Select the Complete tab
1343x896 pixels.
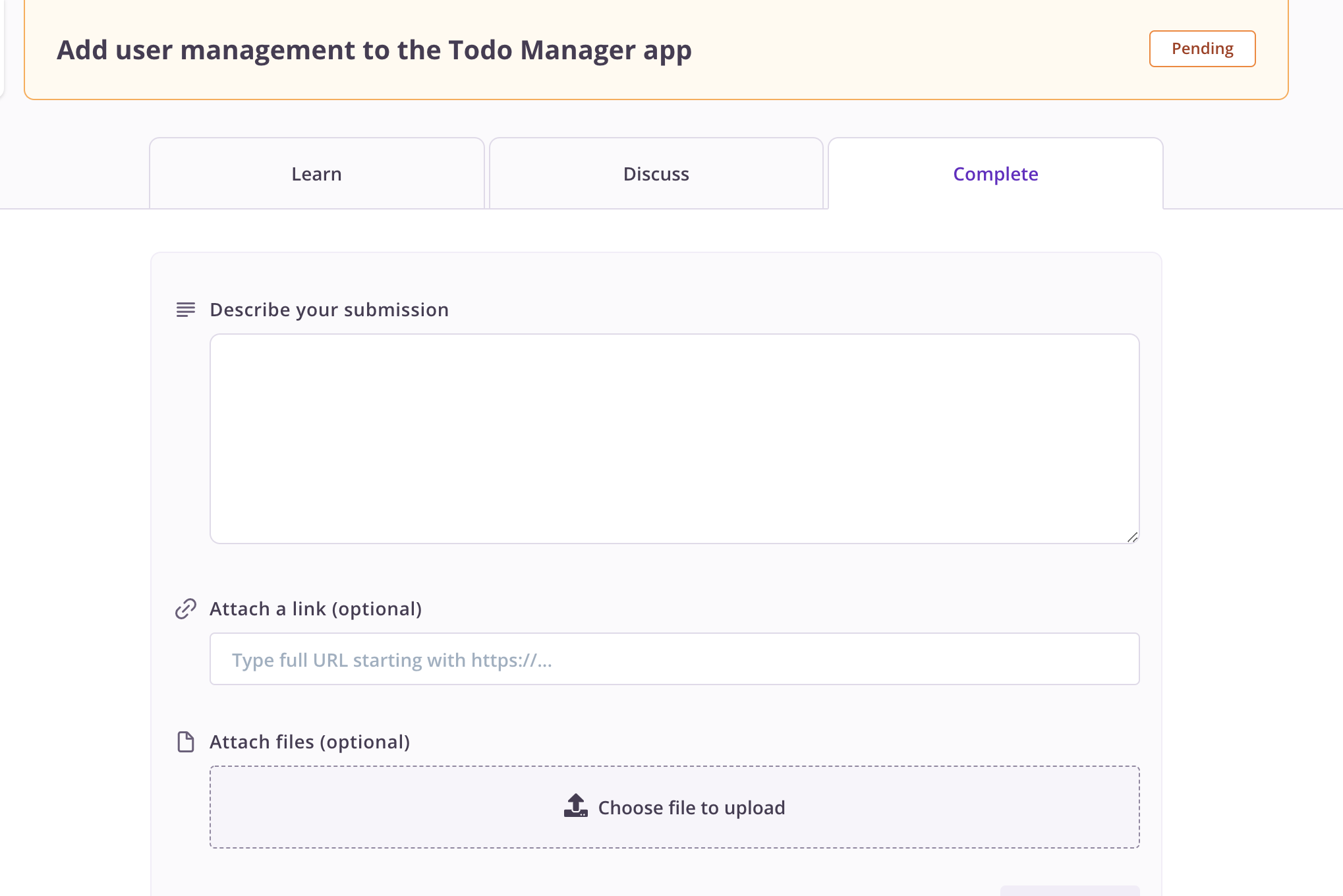pyautogui.click(x=995, y=174)
